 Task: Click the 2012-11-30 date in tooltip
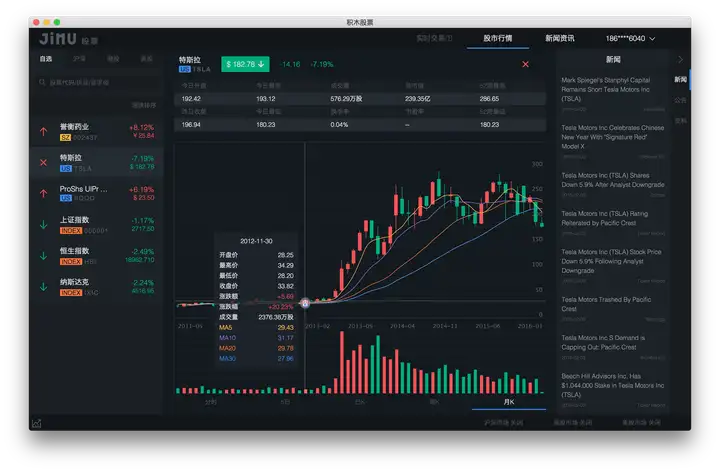pos(256,241)
